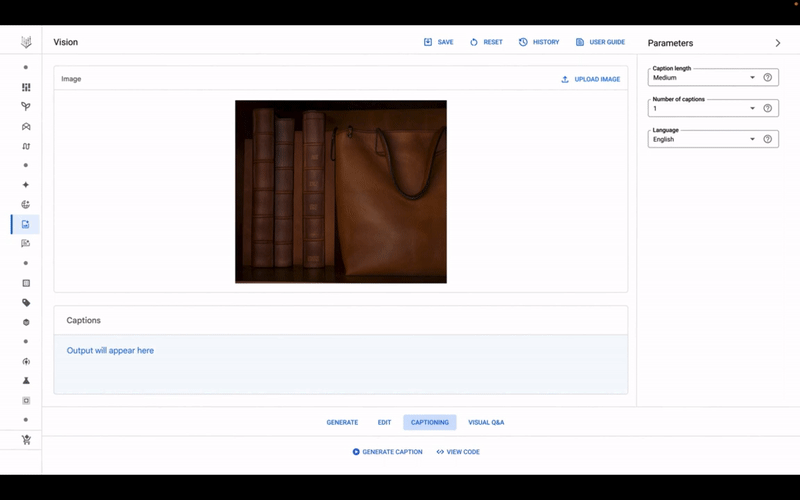
Task: Switch to the Visual Q&A tab
Action: [x=486, y=423]
